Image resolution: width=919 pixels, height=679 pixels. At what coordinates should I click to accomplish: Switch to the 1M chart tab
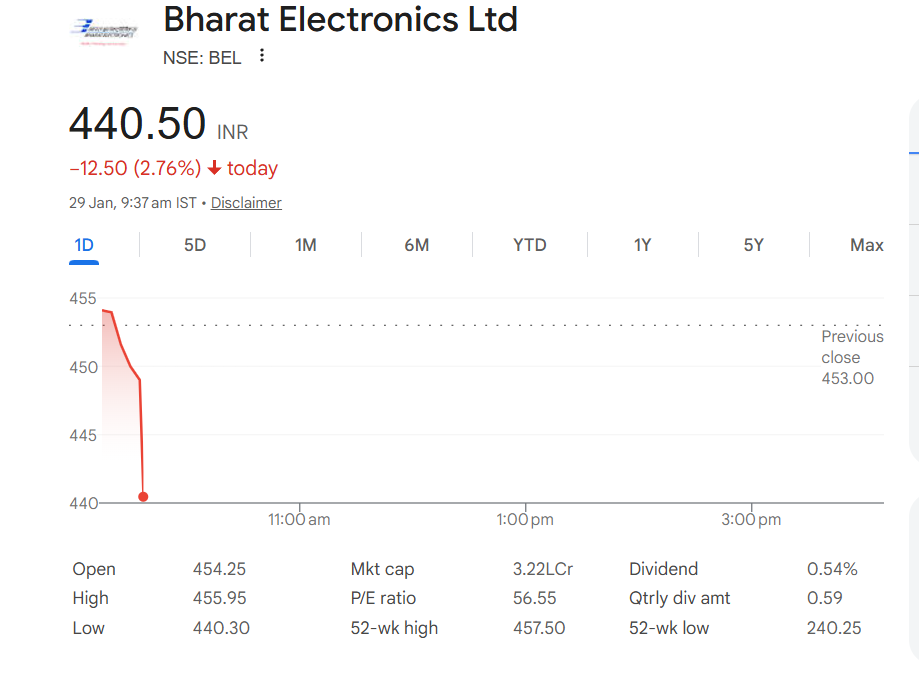click(x=306, y=245)
